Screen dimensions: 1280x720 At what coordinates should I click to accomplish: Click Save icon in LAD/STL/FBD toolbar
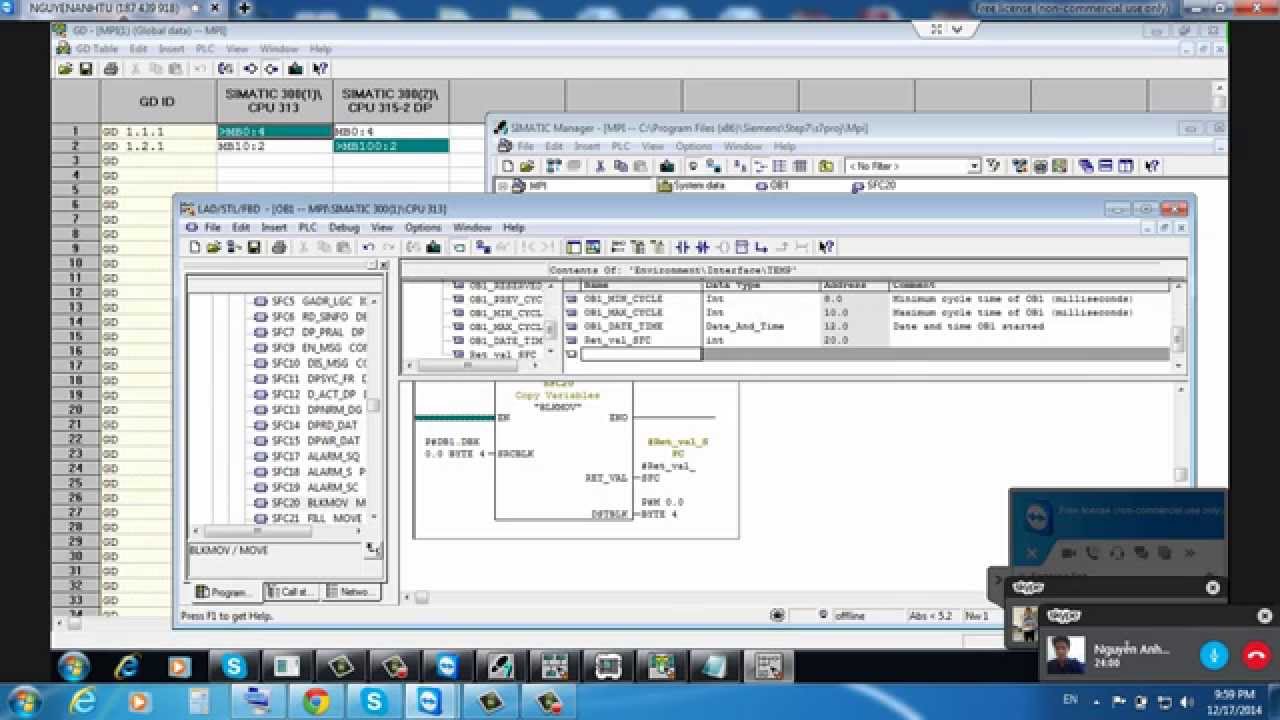pyautogui.click(x=254, y=247)
